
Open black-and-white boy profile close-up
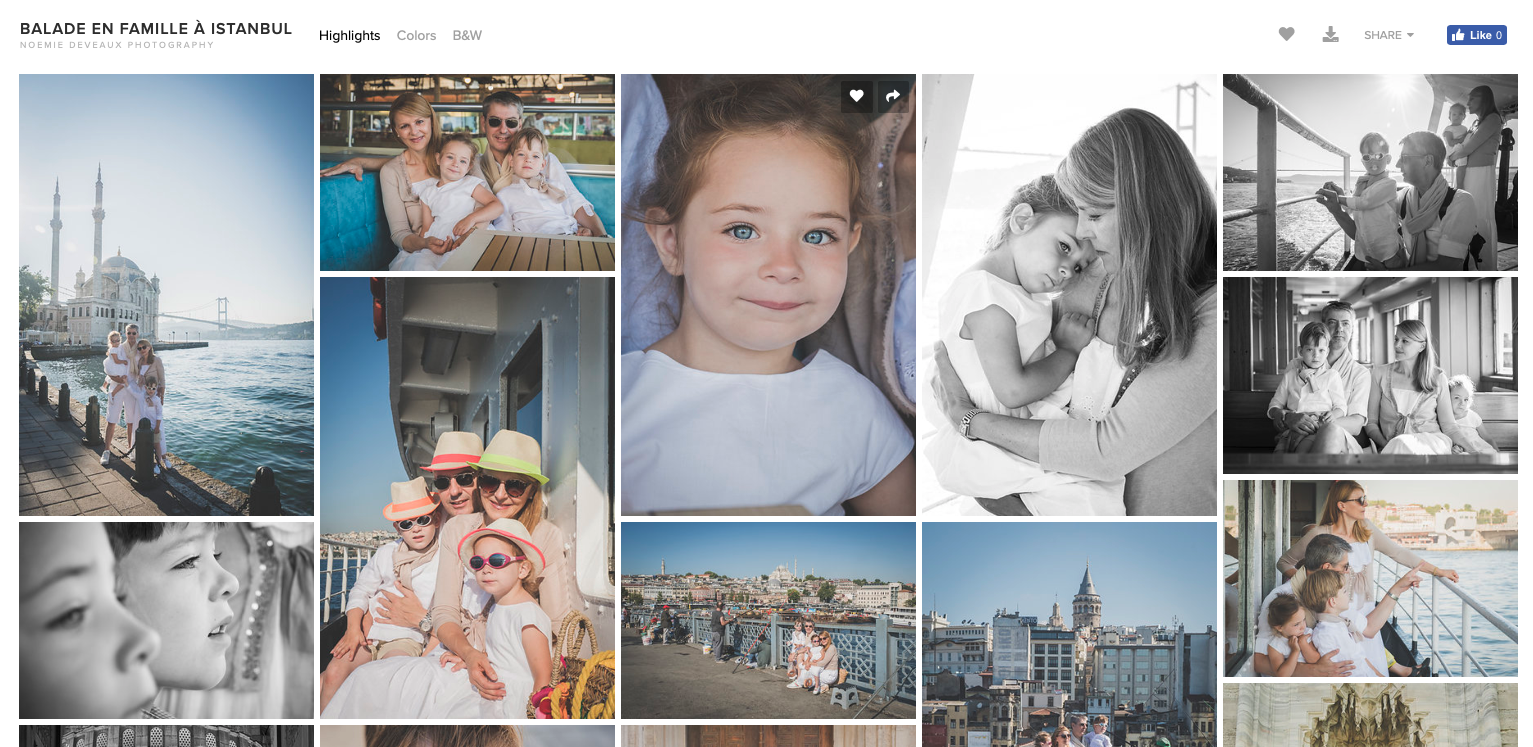(166, 620)
